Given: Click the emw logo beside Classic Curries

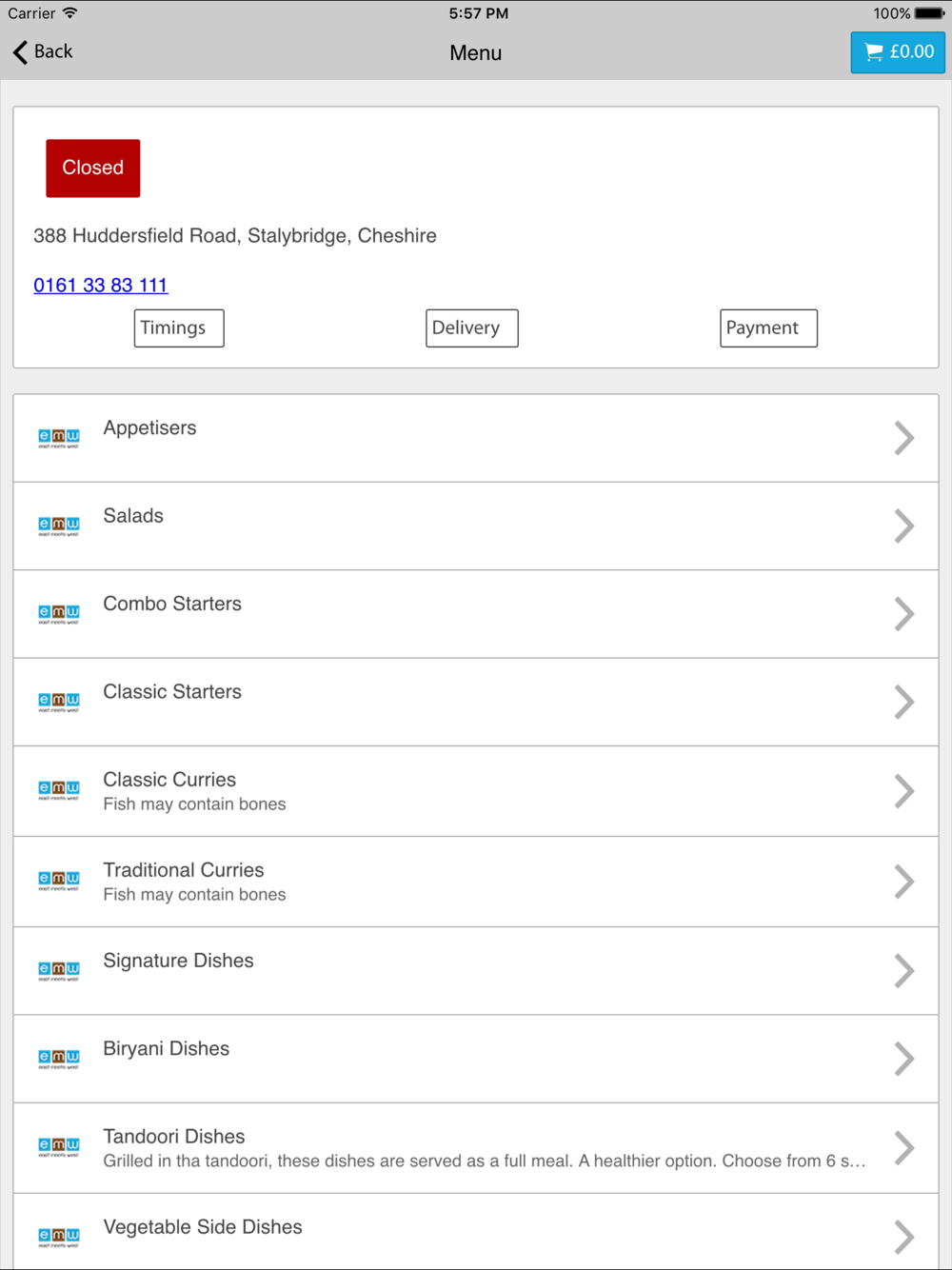Looking at the screenshot, I should coord(59,791).
